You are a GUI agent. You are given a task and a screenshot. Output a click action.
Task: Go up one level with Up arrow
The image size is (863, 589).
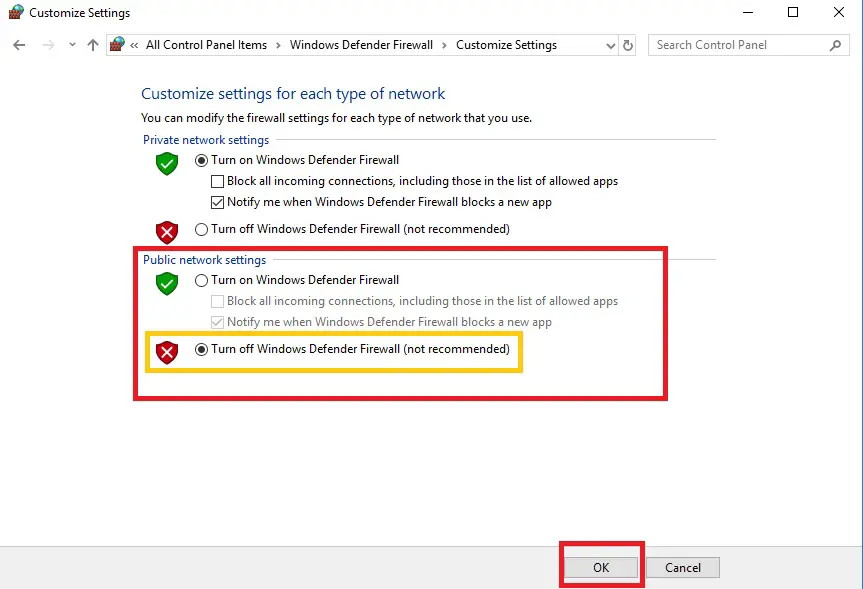pyautogui.click(x=92, y=45)
